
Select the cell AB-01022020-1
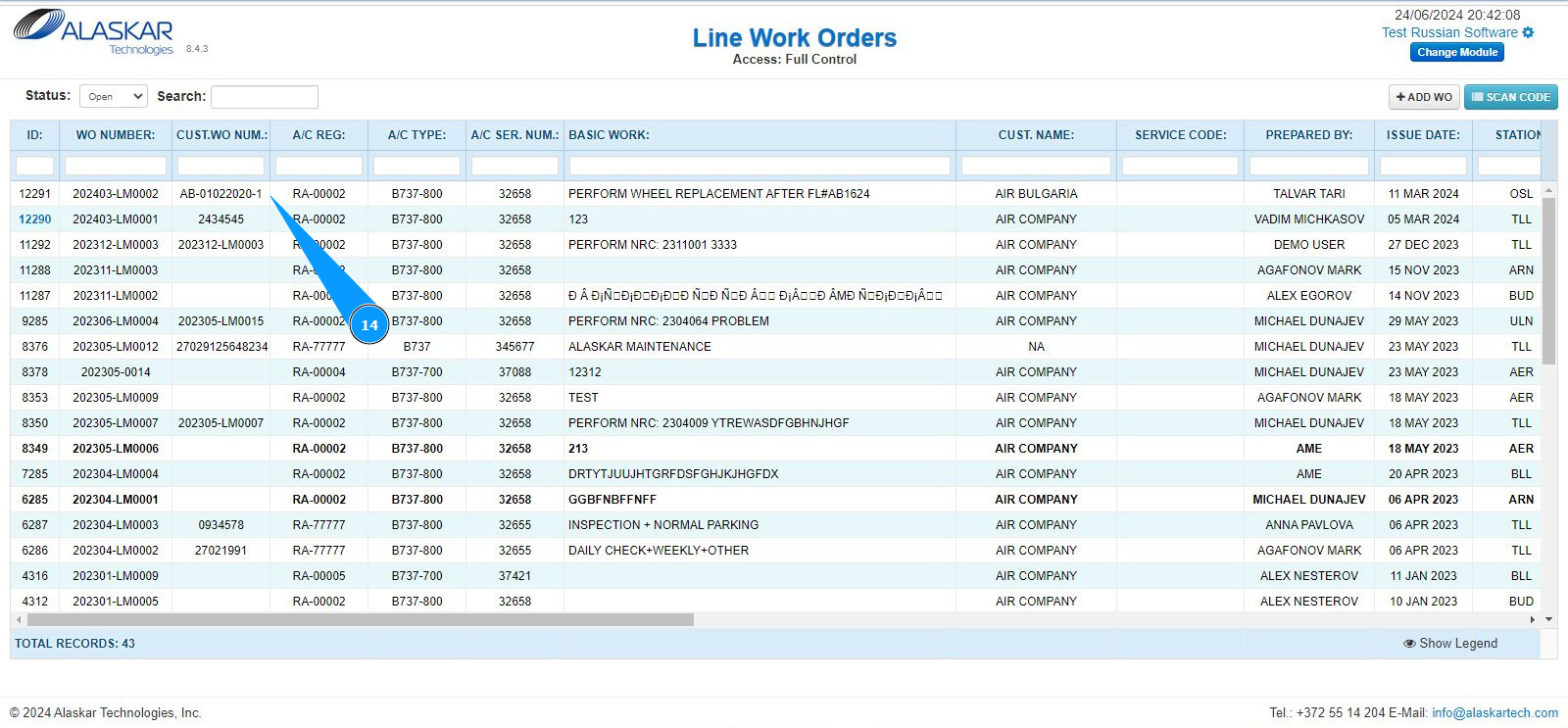click(221, 194)
